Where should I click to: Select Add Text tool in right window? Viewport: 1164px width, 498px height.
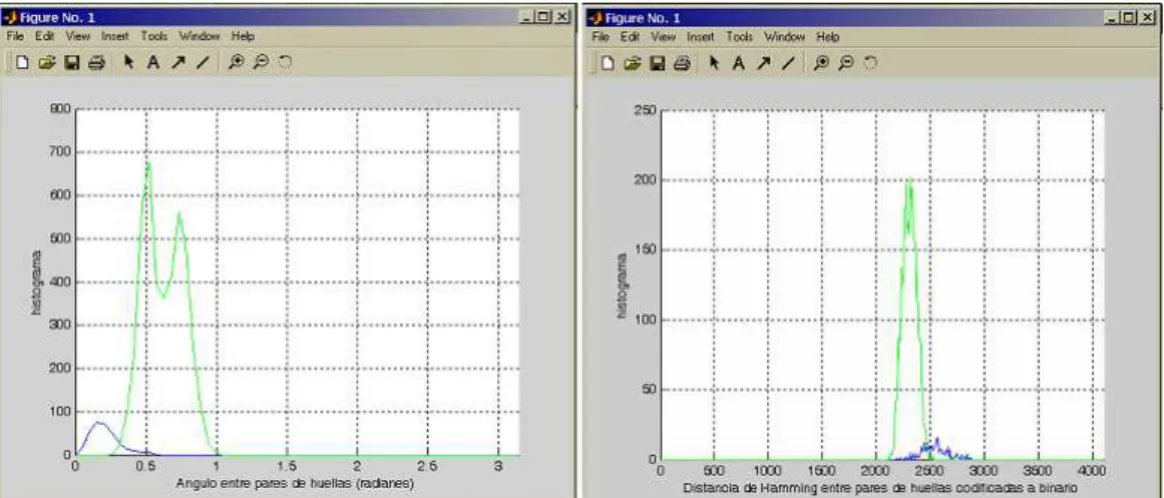pyautogui.click(x=738, y=64)
